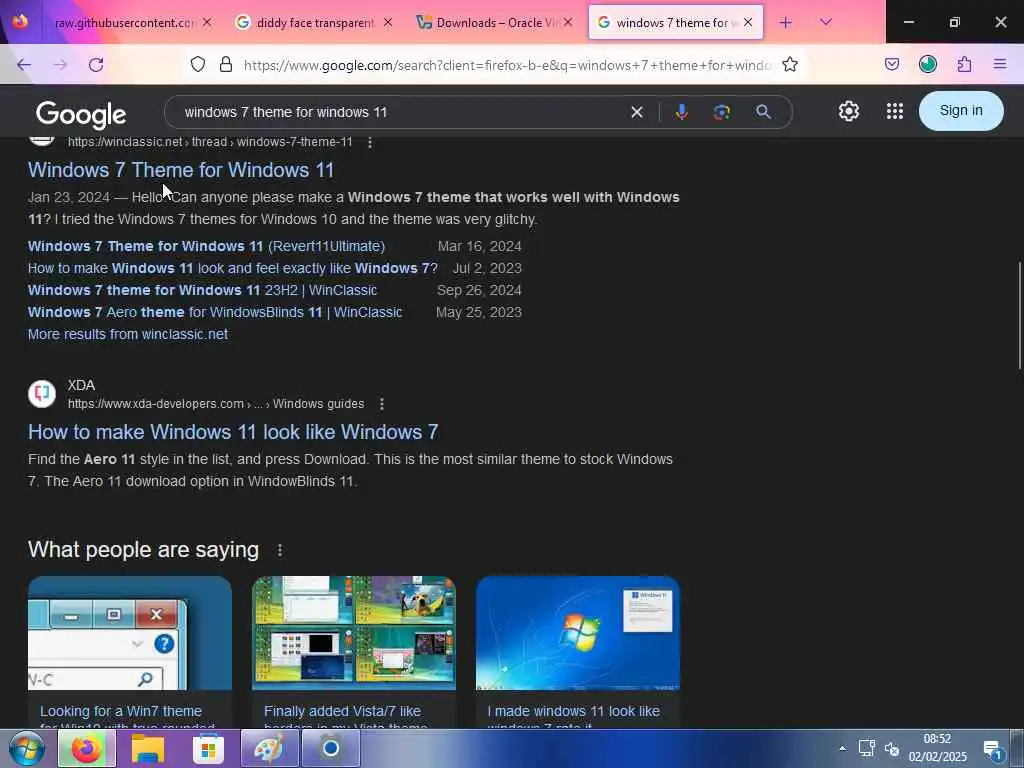Open the Extensions puzzle icon

coord(965,64)
